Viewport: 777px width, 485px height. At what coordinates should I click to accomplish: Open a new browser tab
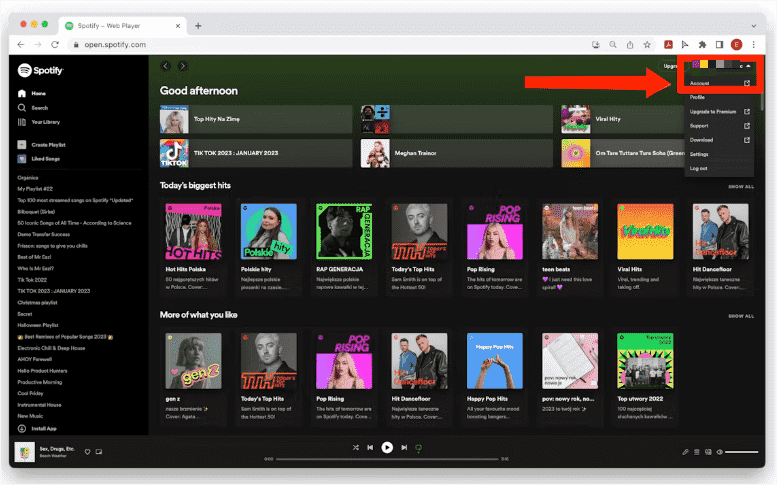pos(198,26)
